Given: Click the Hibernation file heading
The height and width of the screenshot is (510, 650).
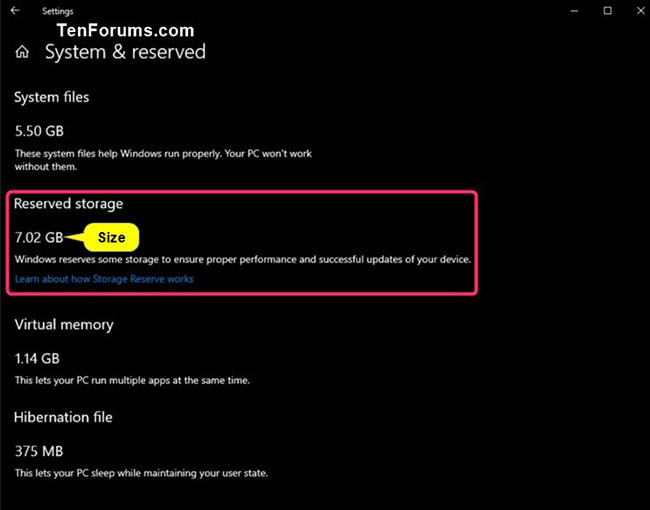Looking at the screenshot, I should pyautogui.click(x=63, y=417).
